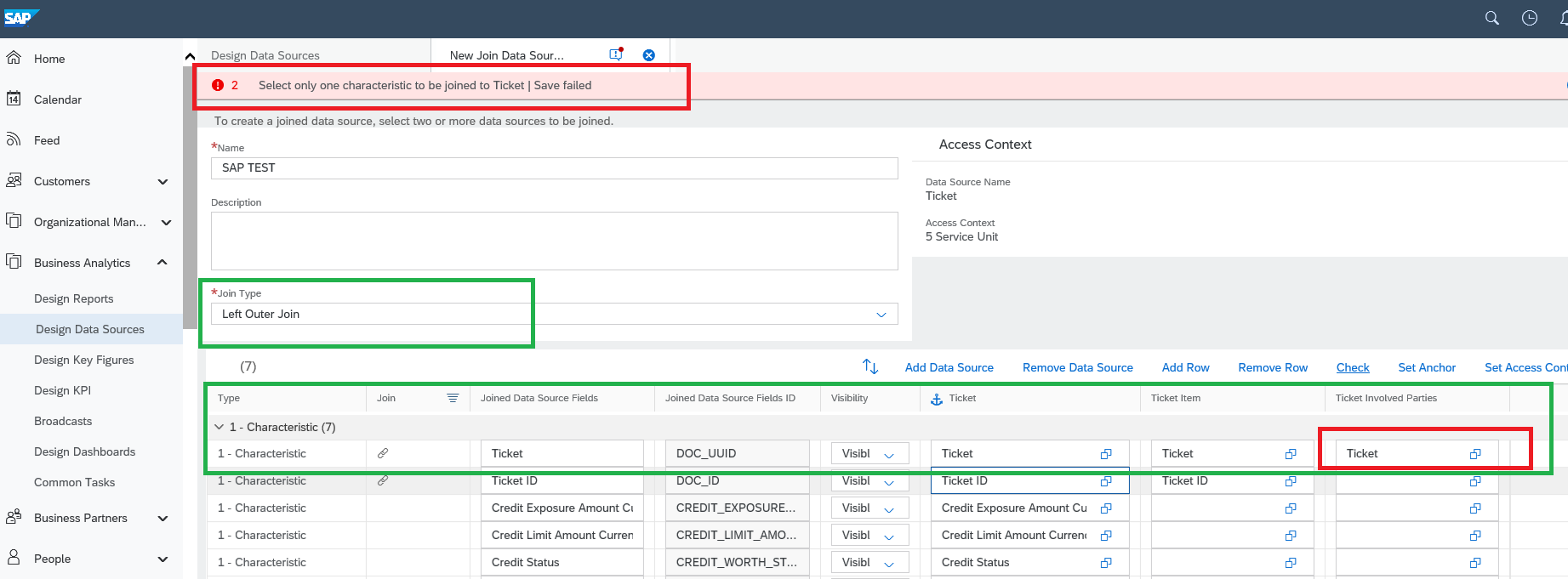Click the red error count icon
This screenshot has height=579, width=1568.
pyautogui.click(x=218, y=85)
